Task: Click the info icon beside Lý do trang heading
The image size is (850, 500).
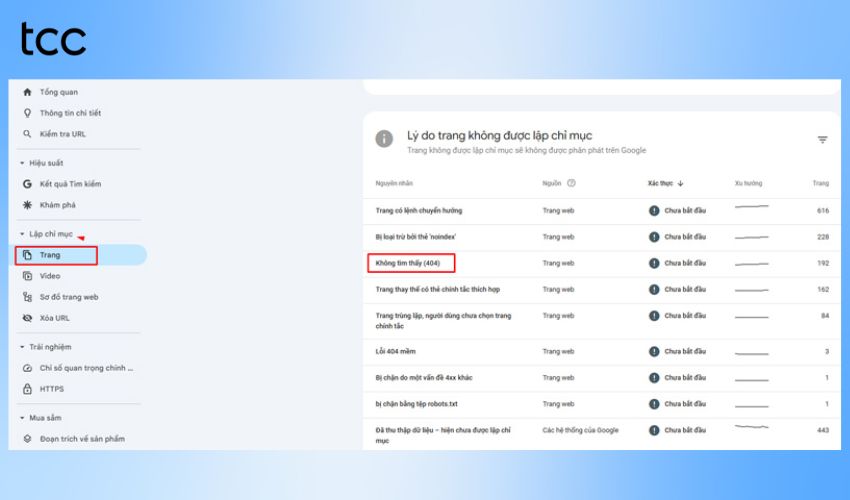Action: point(384,138)
